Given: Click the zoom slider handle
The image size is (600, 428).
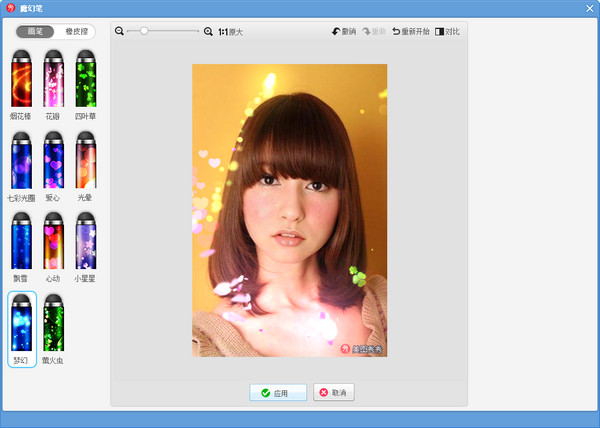Looking at the screenshot, I should pos(144,32).
